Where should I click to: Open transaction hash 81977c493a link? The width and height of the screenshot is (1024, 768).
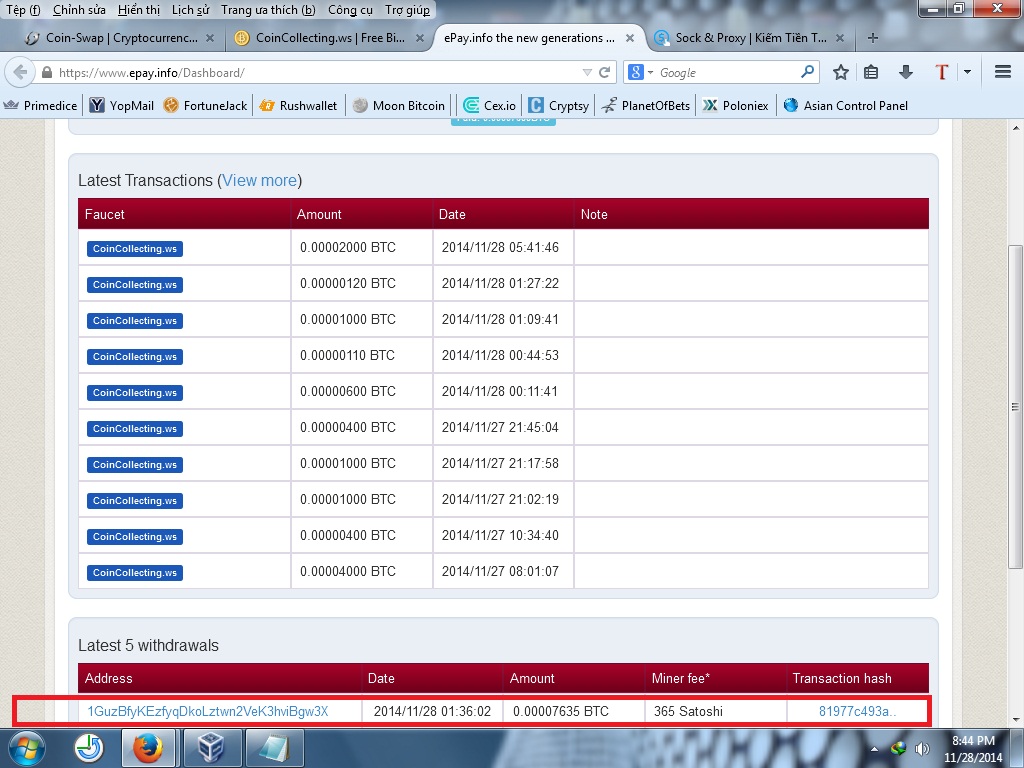coord(857,711)
